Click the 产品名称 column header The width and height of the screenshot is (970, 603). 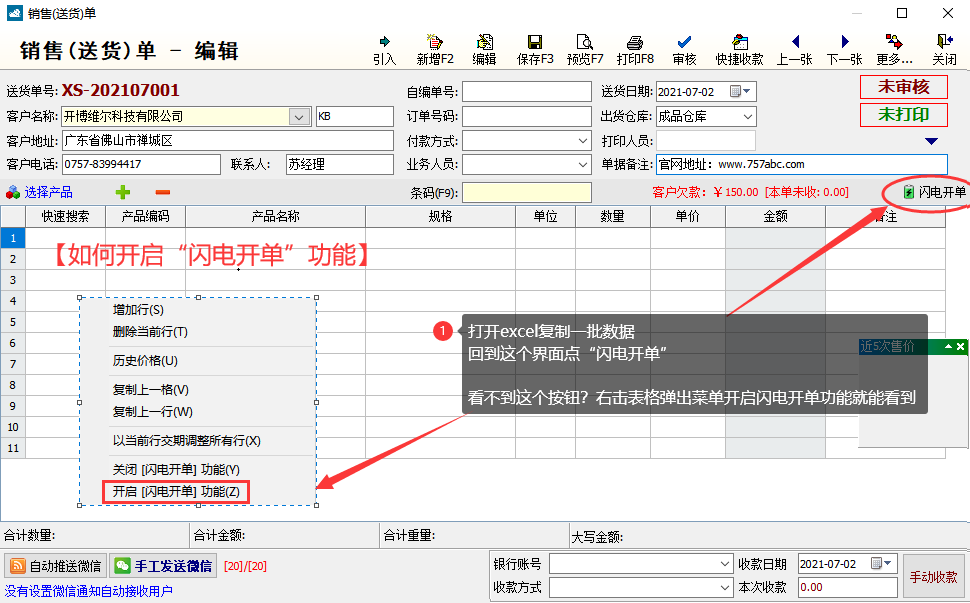275,216
